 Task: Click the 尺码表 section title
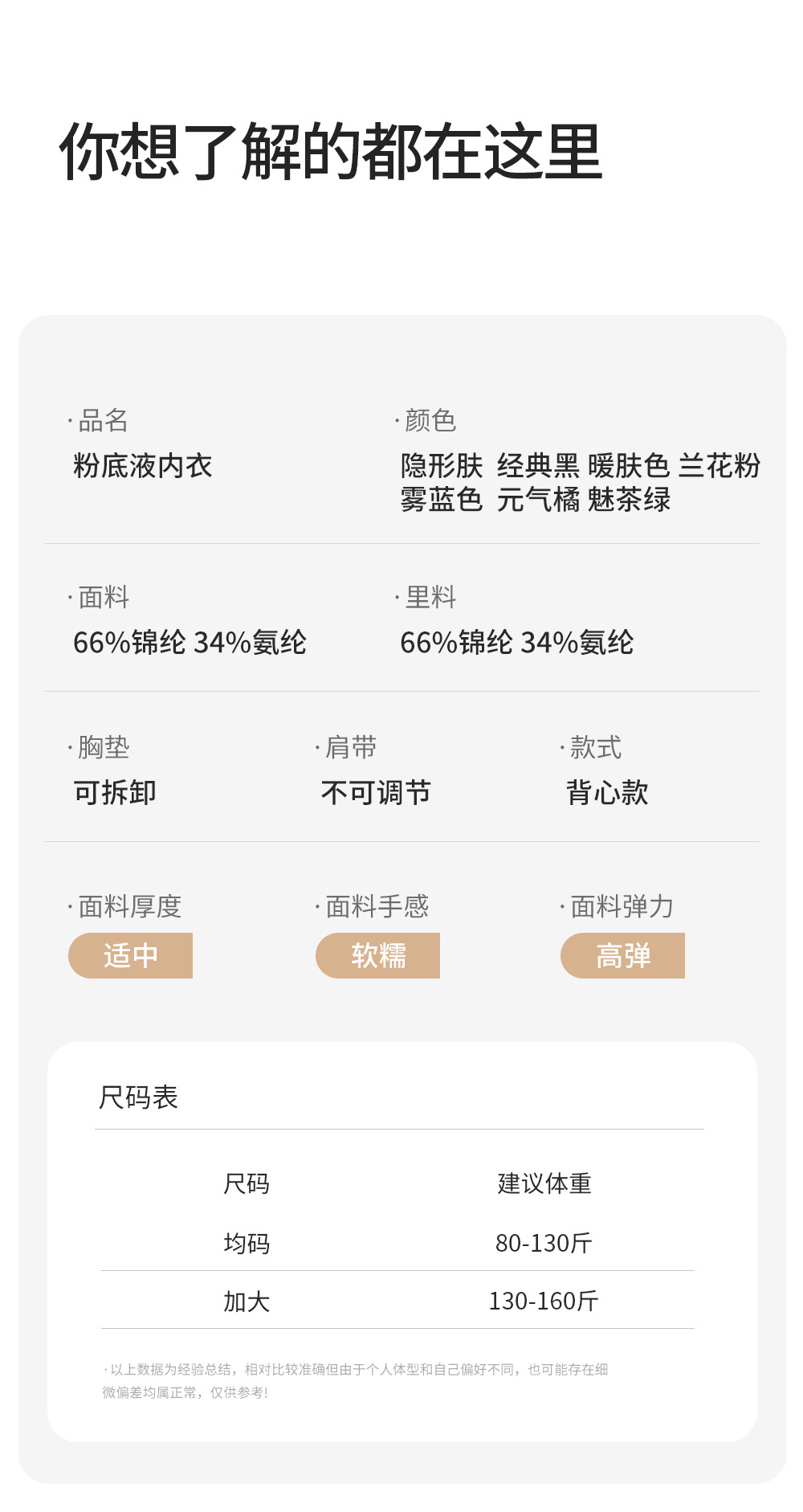(138, 1097)
